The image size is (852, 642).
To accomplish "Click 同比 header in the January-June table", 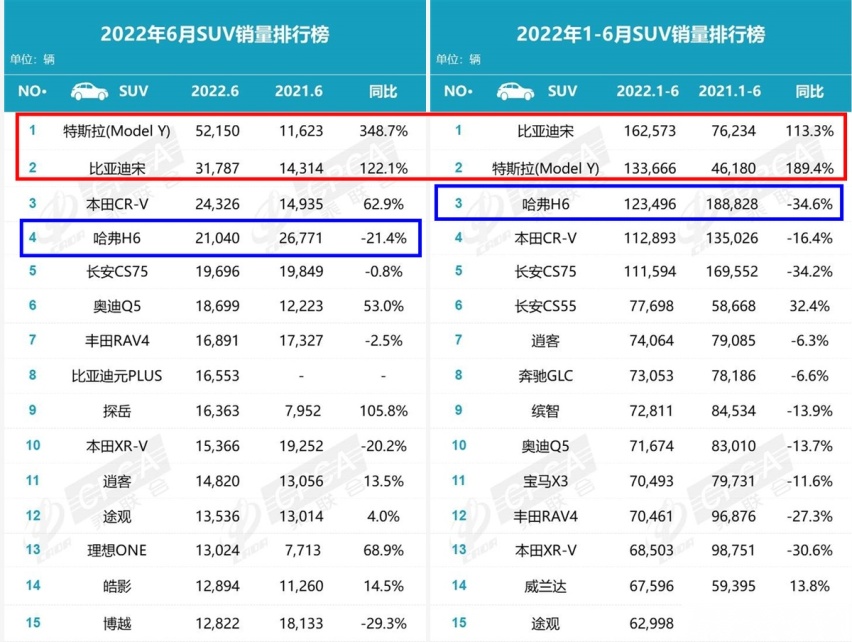I will coord(810,91).
